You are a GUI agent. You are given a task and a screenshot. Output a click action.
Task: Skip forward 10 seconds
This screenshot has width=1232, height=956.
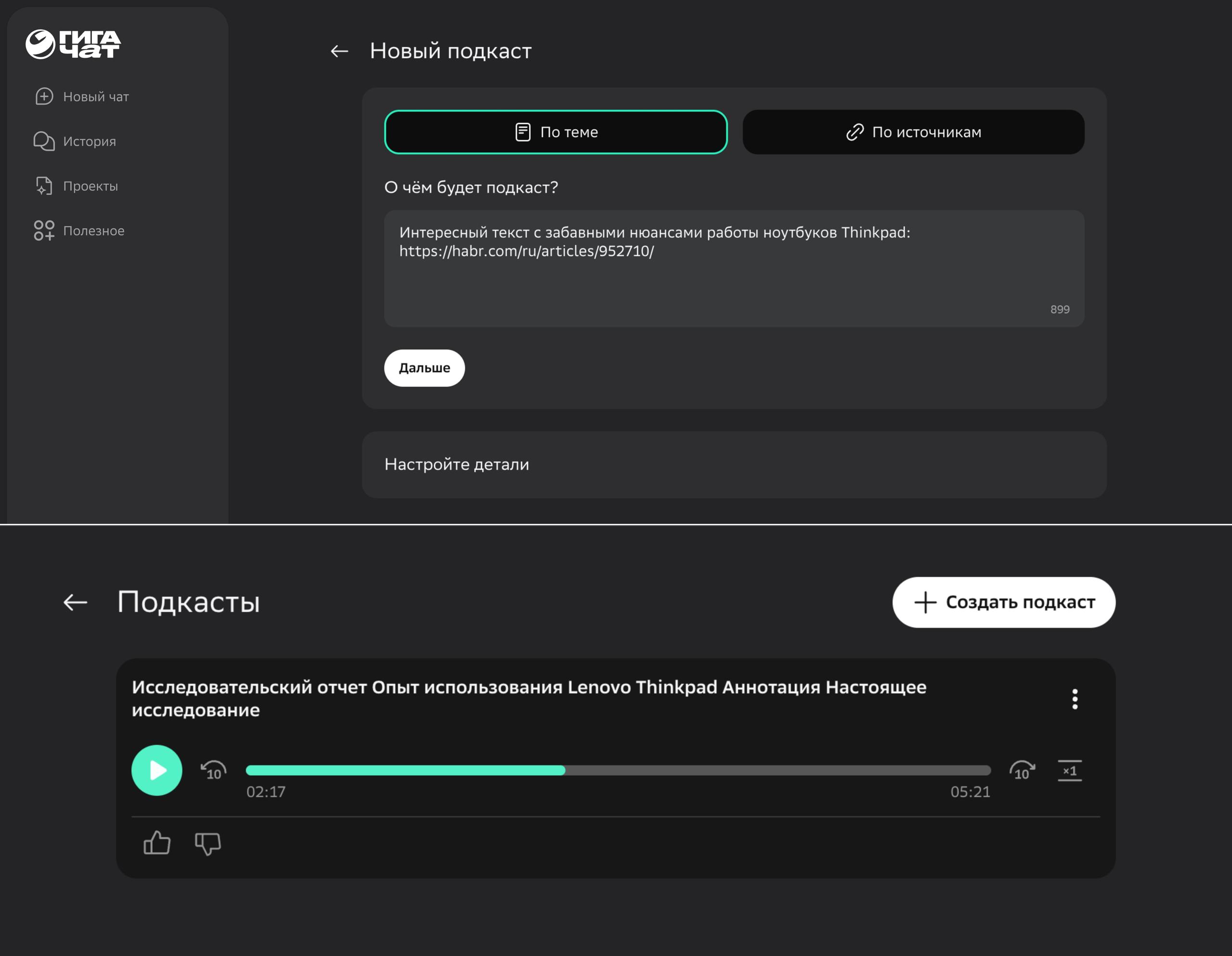click(1022, 770)
